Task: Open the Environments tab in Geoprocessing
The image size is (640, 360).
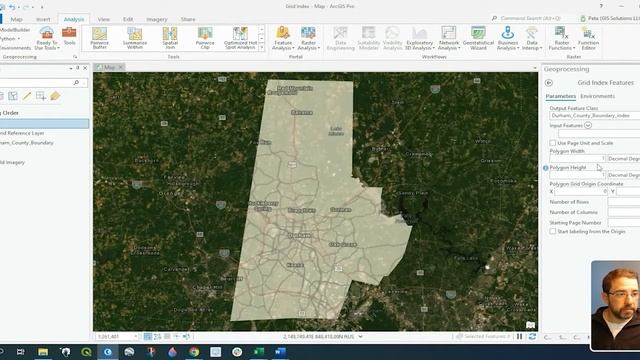Action: pos(597,96)
